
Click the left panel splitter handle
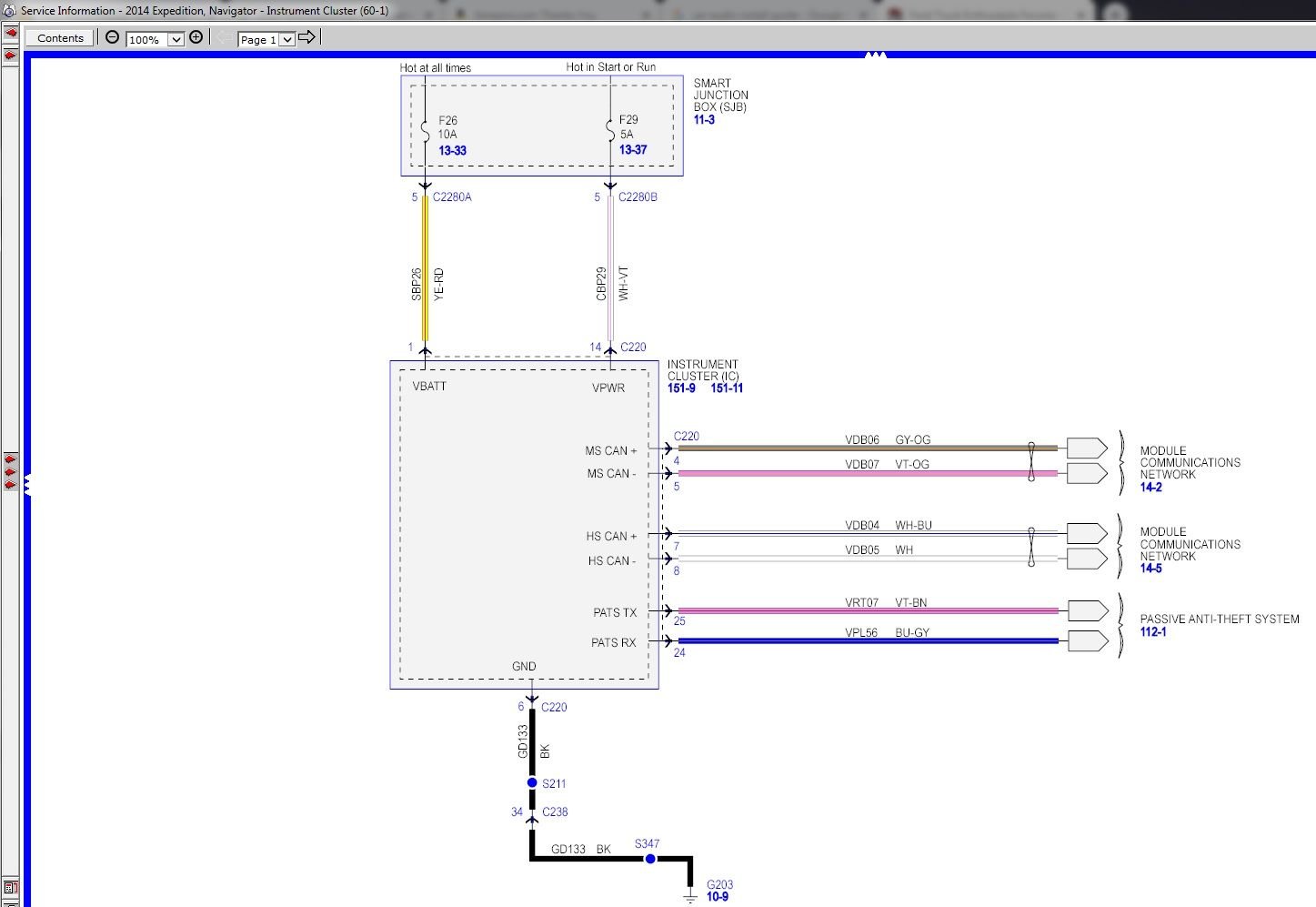[x=27, y=484]
